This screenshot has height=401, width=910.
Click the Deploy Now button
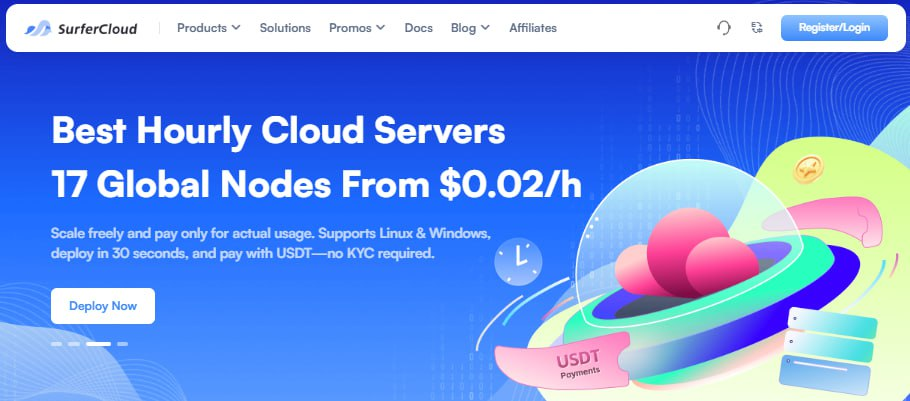coord(103,306)
